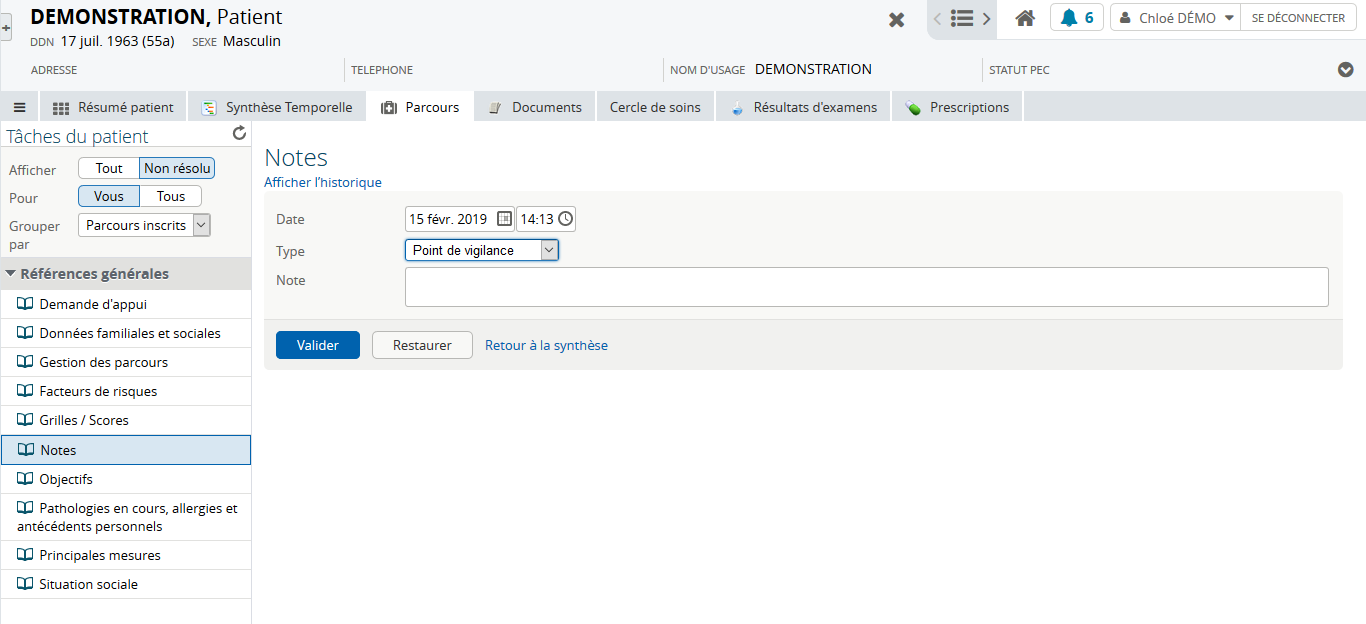
Task: Toggle Afficher to Tout
Action: point(109,169)
